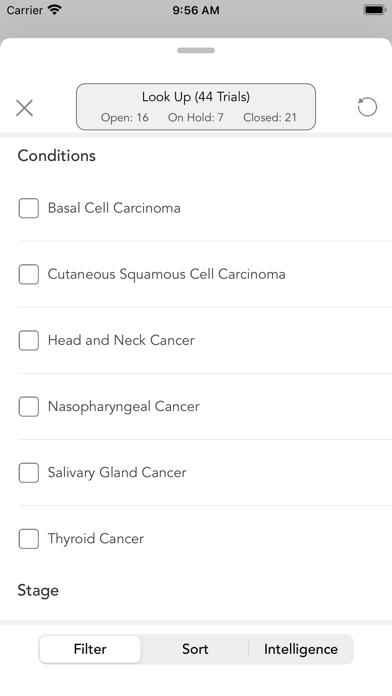Screen dimensions: 392x696
Task: Enable Cutaneous Squamous Cell Carcinoma checkbox
Action: tap(29, 274)
